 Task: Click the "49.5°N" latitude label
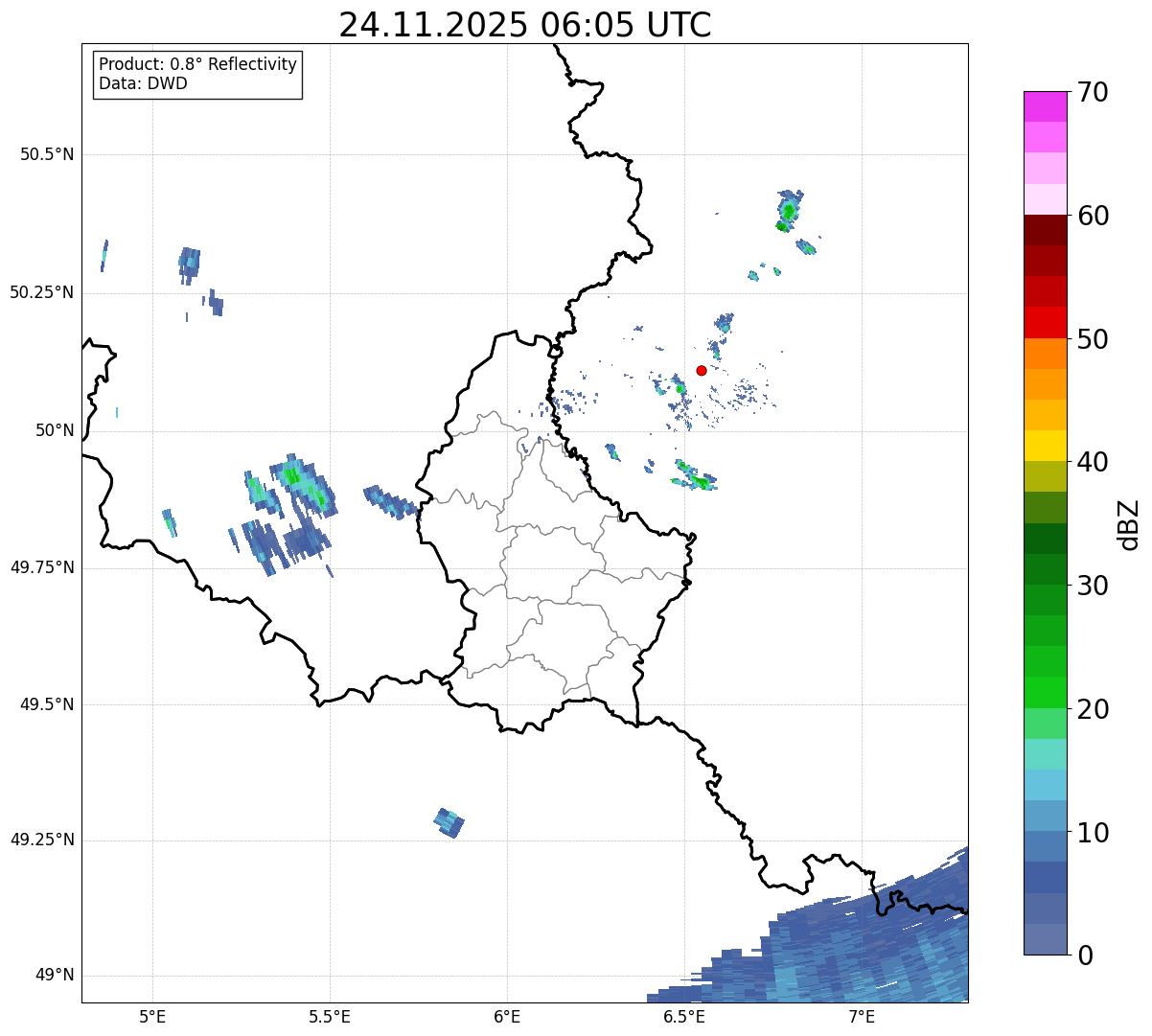(47, 704)
